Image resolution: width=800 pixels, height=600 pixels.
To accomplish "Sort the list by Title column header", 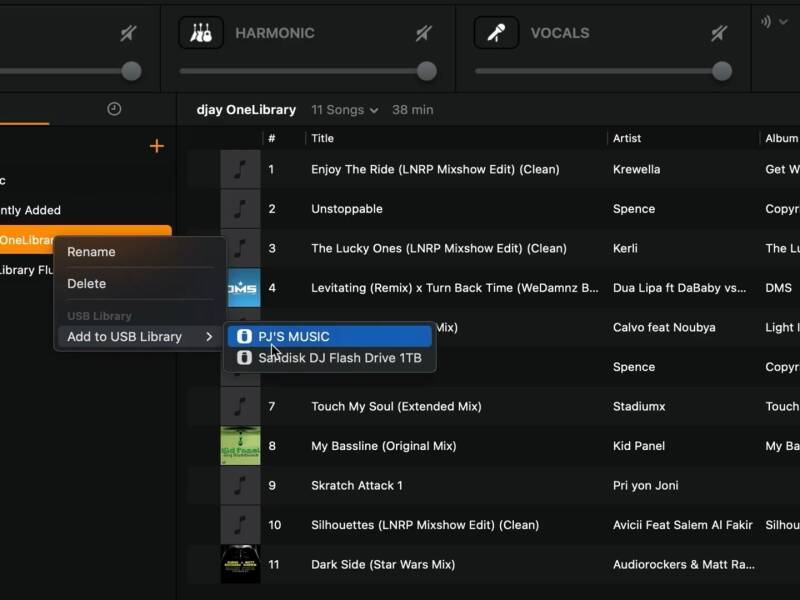I will [322, 138].
